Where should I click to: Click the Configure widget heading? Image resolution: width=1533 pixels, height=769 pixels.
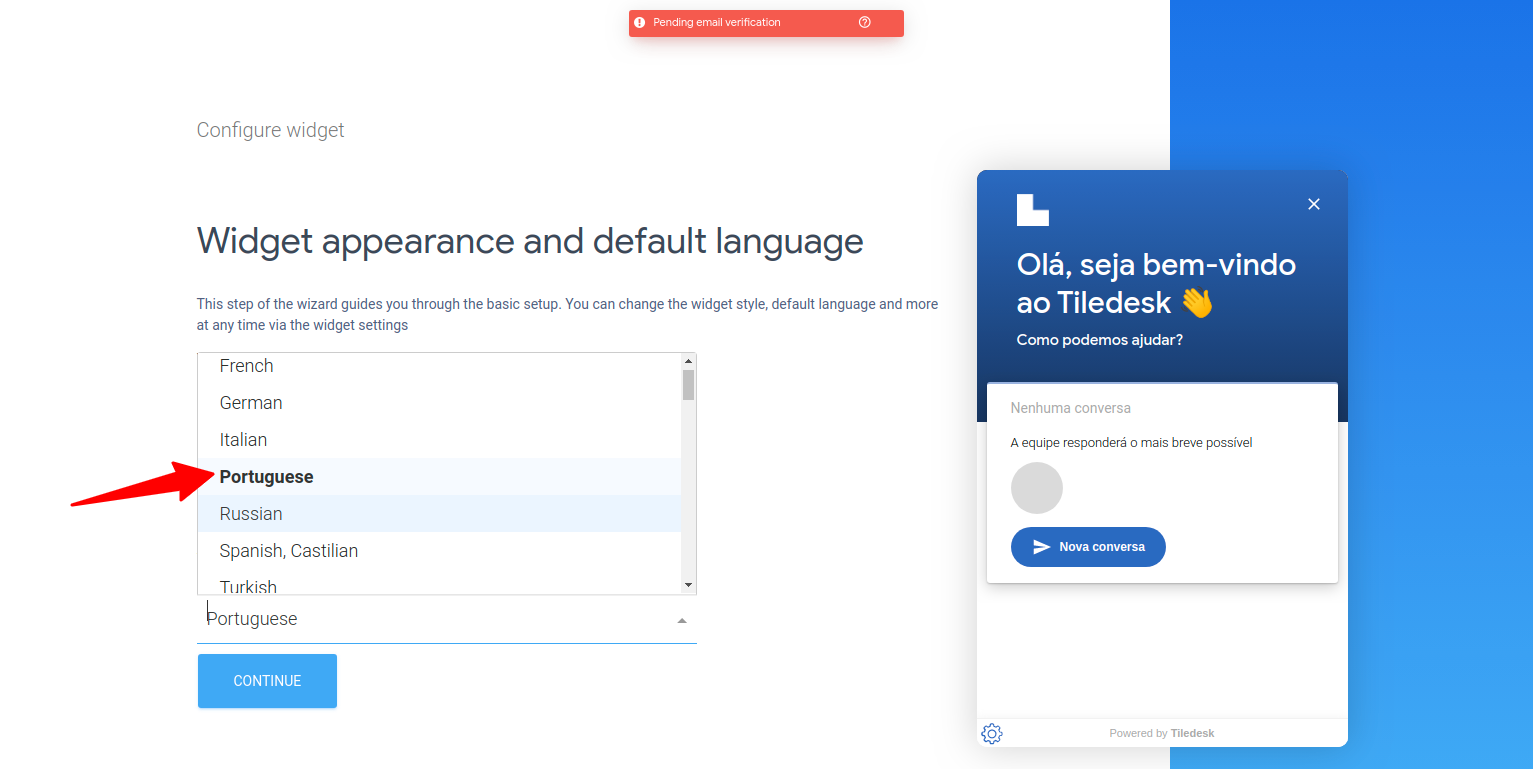(271, 130)
